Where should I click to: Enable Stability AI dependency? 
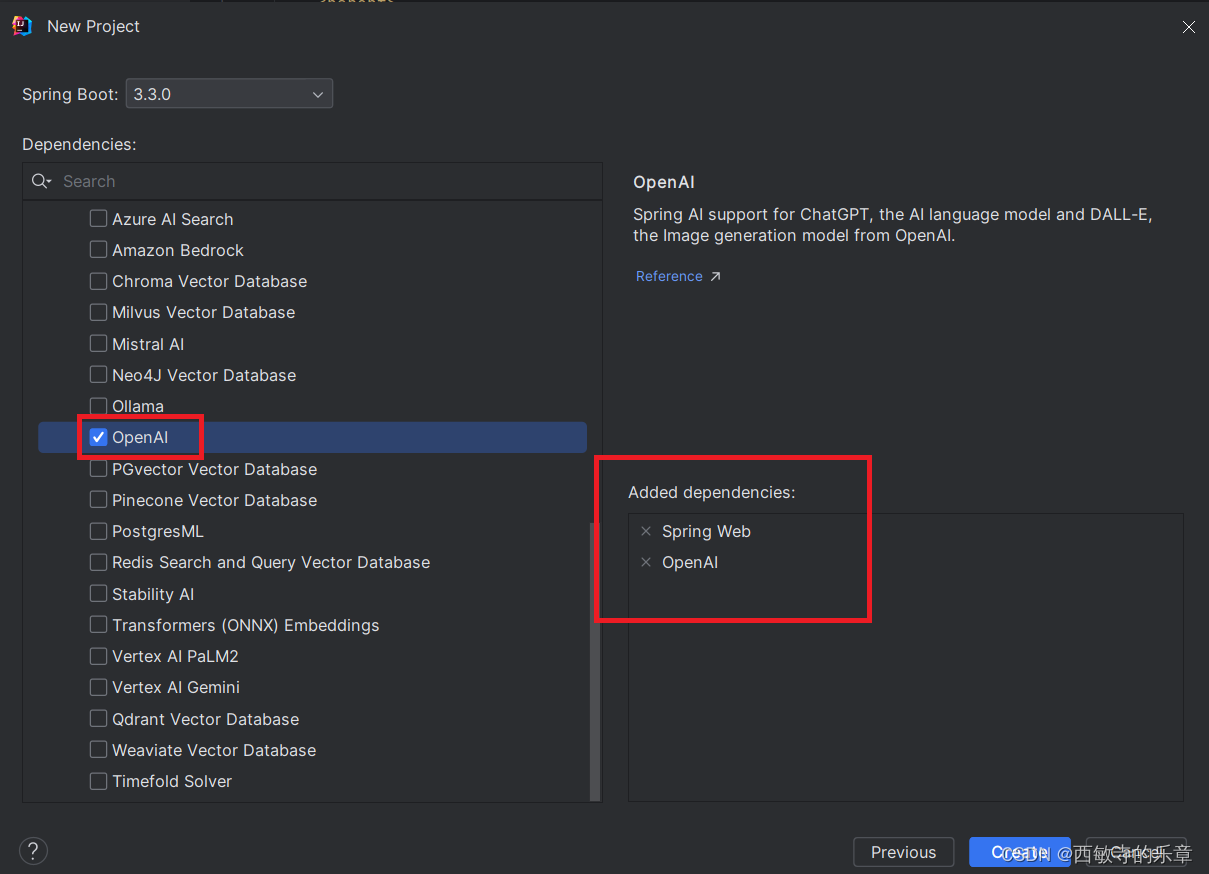98,594
